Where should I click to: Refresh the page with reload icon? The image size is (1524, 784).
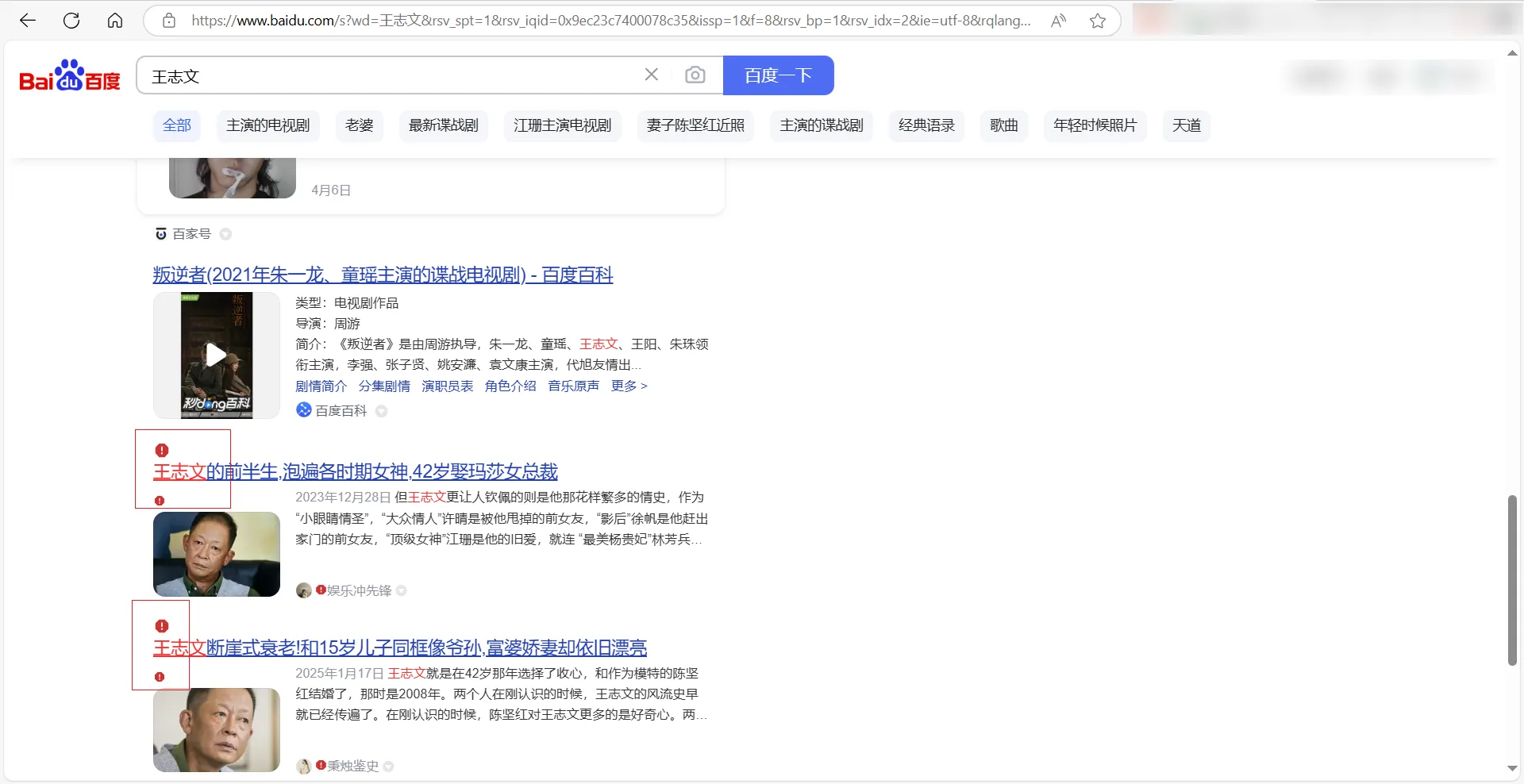click(x=71, y=21)
